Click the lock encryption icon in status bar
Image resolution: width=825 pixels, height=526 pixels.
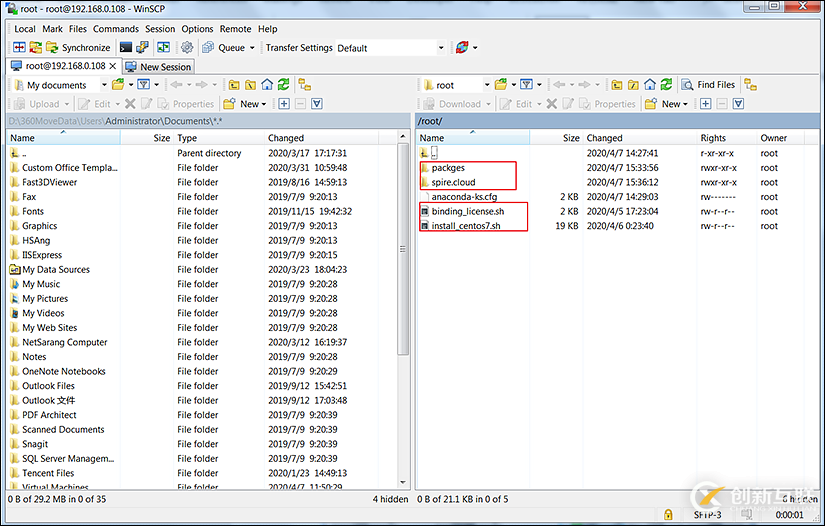pyautogui.click(x=668, y=514)
